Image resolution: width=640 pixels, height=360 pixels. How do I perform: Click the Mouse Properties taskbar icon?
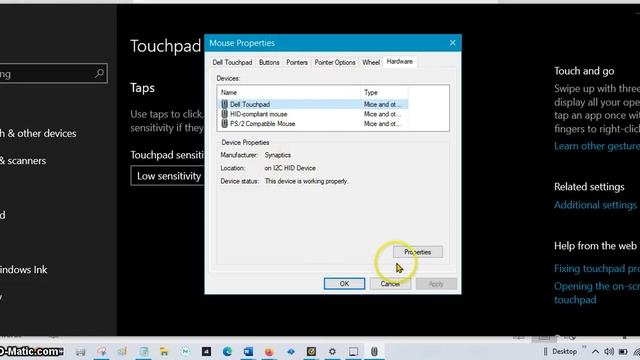[374, 351]
